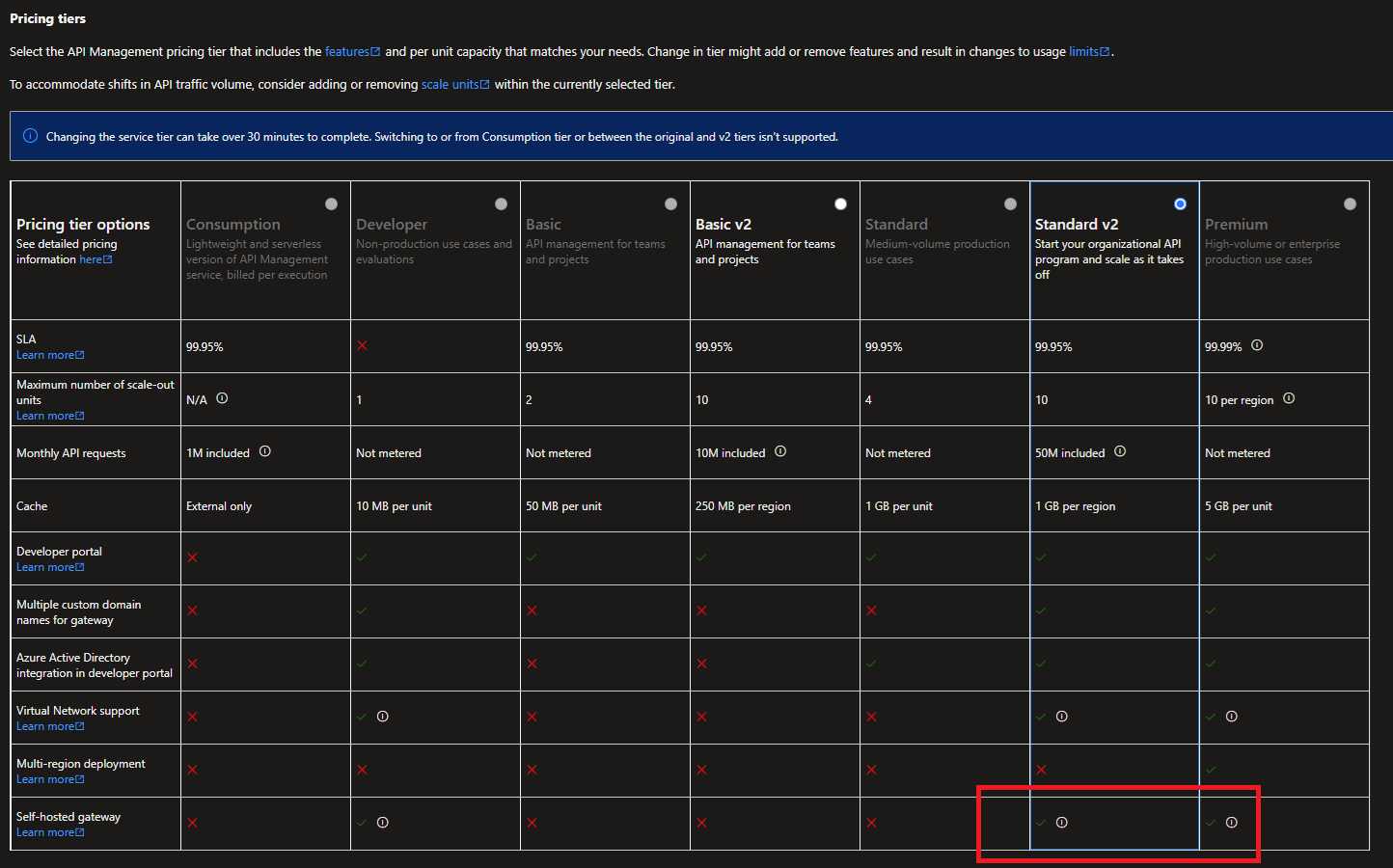Open Learn more under Developer portal
The height and width of the screenshot is (868, 1393).
50,567
